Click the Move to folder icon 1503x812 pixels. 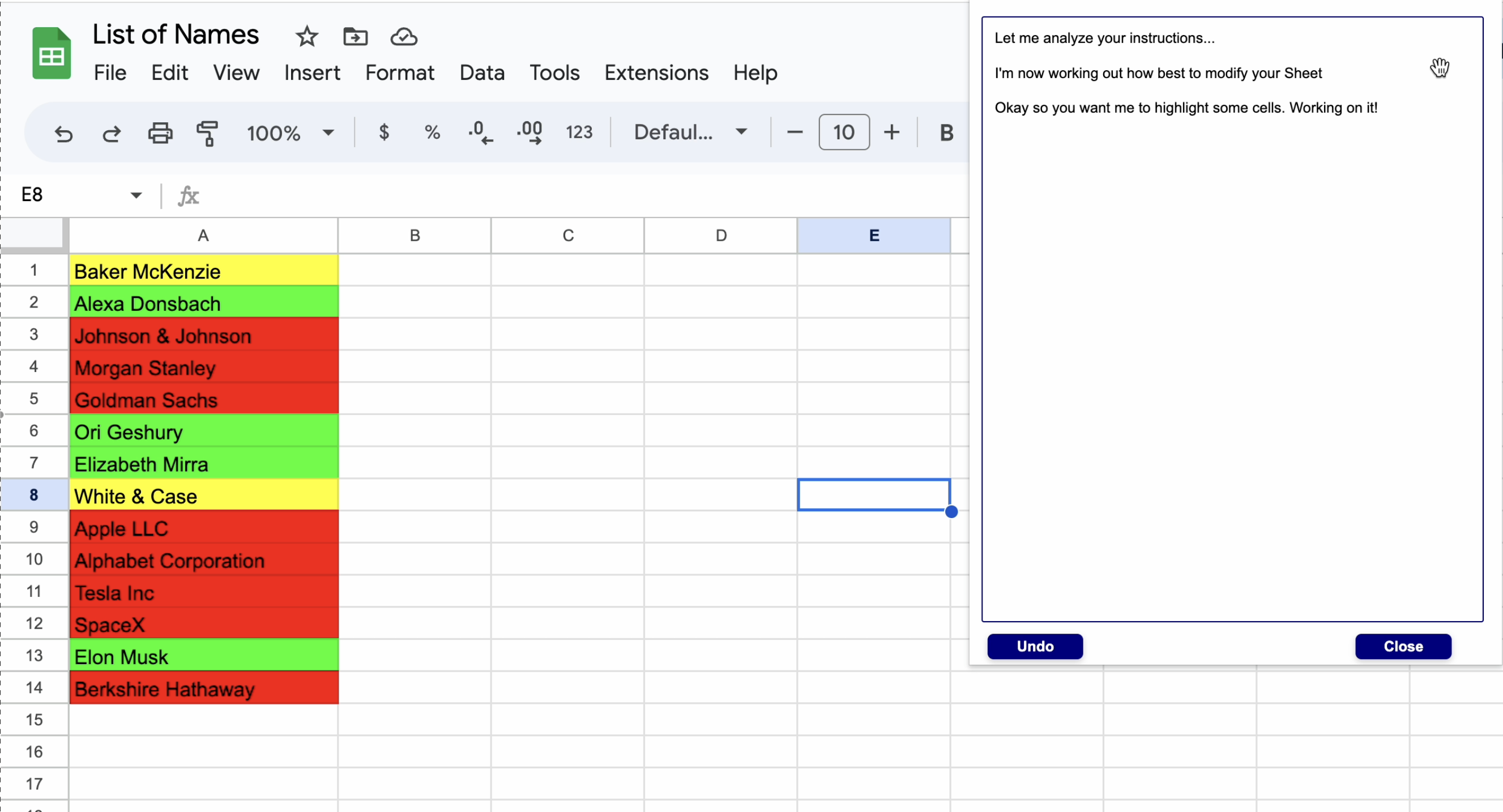[x=355, y=37]
